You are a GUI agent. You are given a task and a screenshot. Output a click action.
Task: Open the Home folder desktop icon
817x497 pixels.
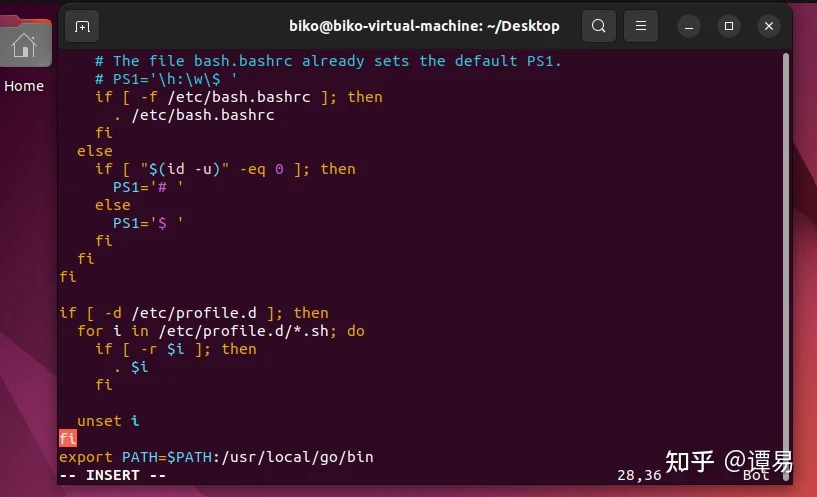coord(24,55)
